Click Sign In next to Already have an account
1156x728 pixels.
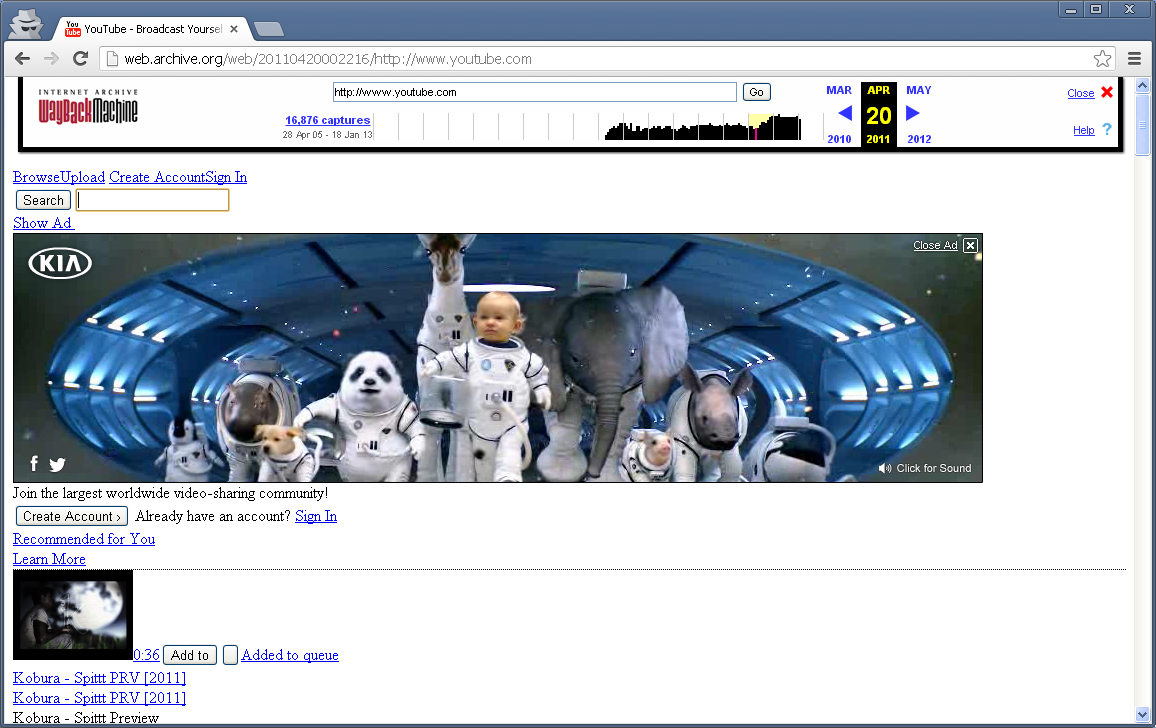[x=316, y=516]
